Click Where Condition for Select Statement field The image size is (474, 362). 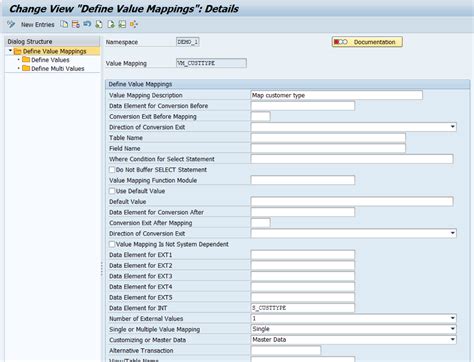pos(352,159)
